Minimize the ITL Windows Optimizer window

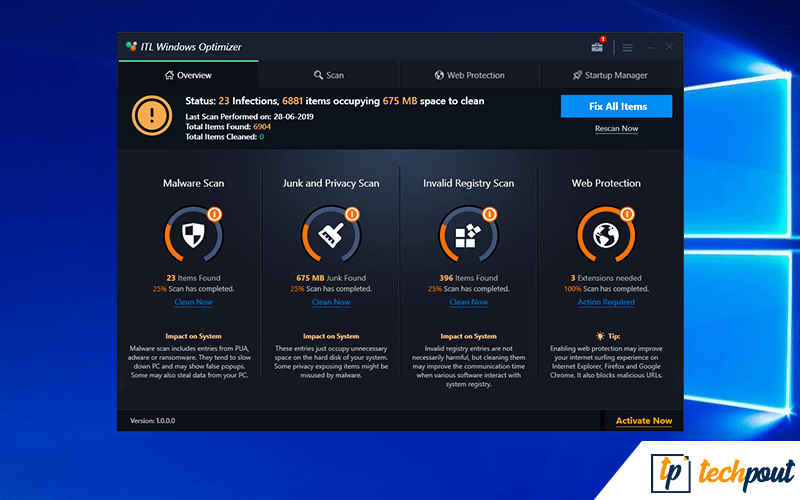tap(649, 47)
